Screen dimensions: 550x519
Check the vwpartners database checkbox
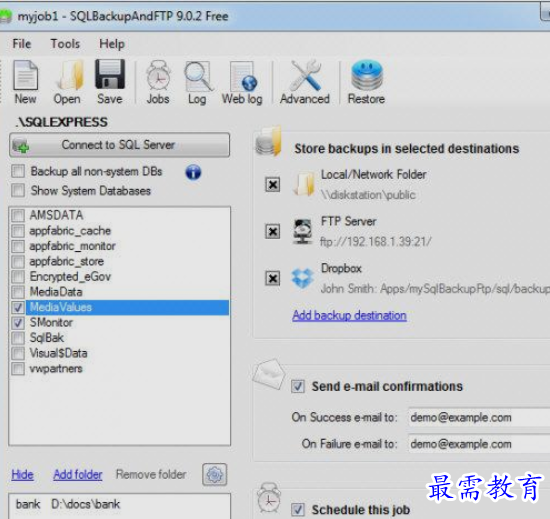(x=18, y=369)
